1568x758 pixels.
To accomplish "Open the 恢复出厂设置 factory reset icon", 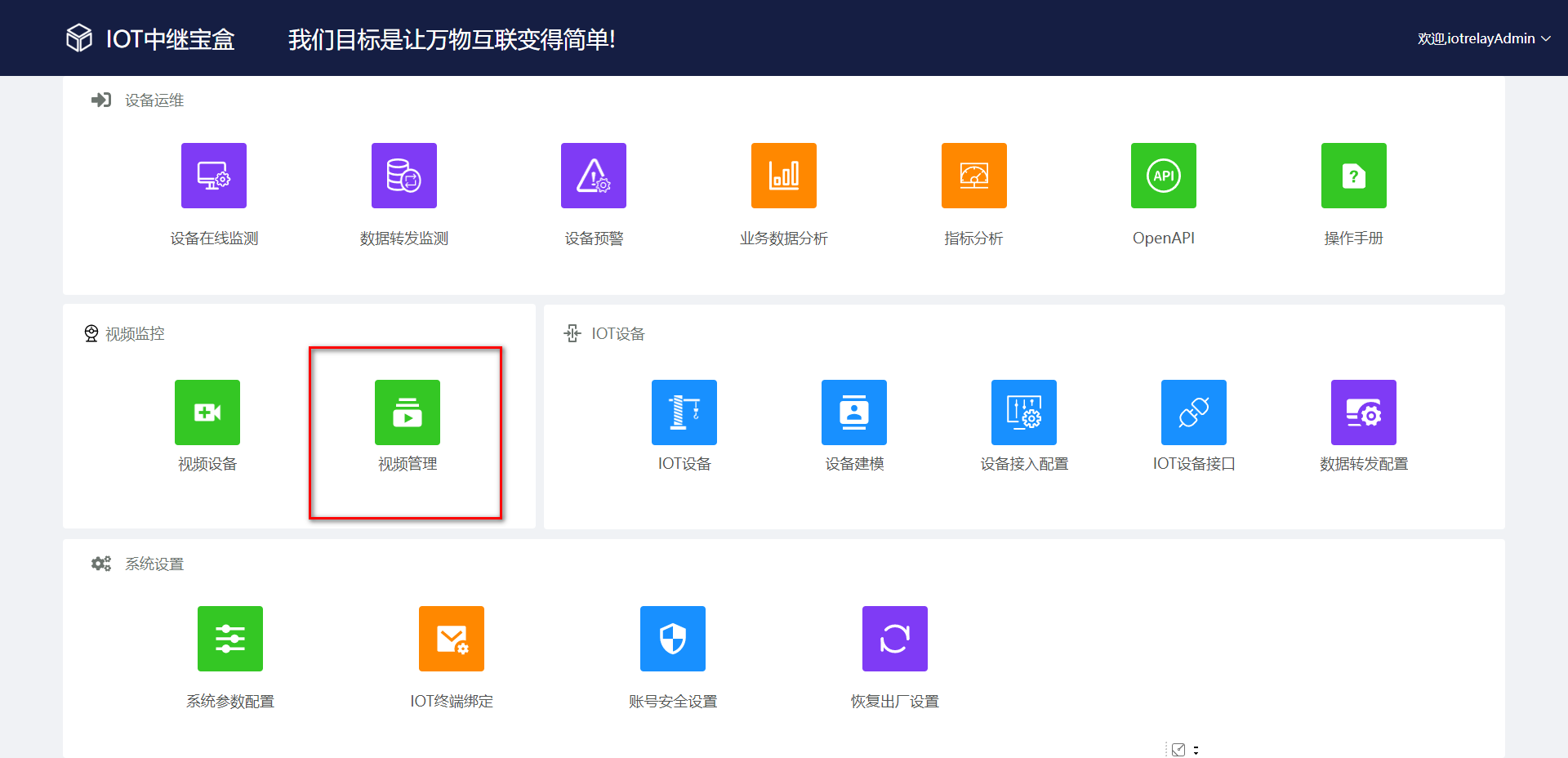I will tap(894, 639).
